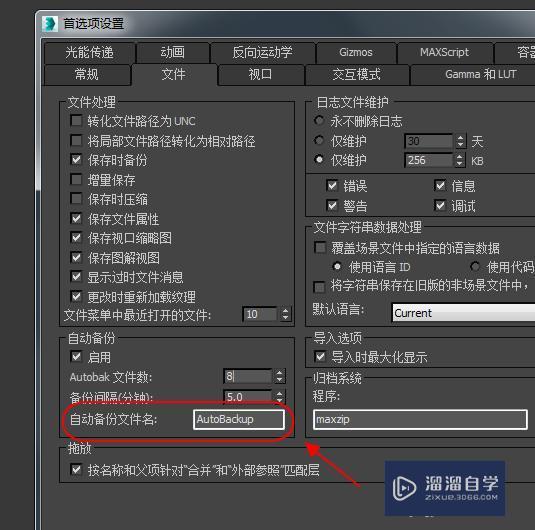The height and width of the screenshot is (530, 535).
Task: Enable 保存时压缩 checkbox
Action: tap(76, 199)
